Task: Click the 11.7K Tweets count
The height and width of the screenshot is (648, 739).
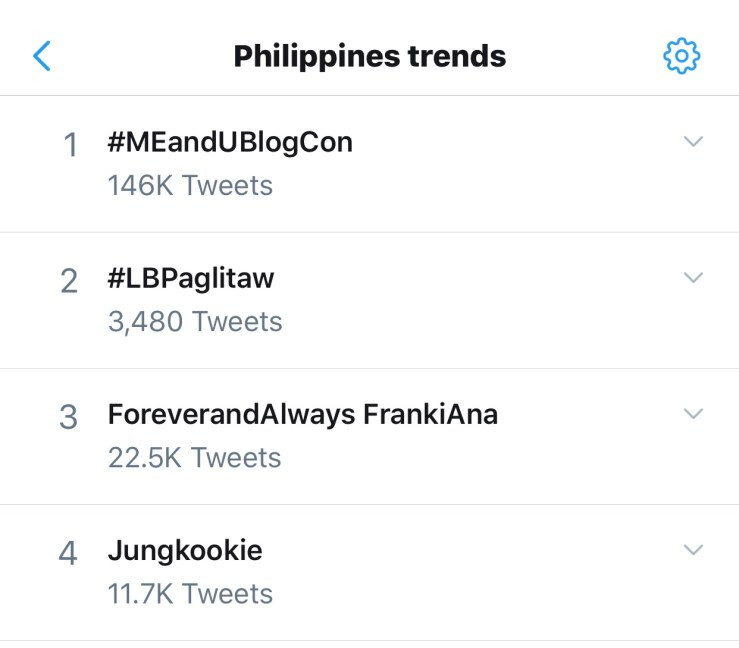Action: 190,594
